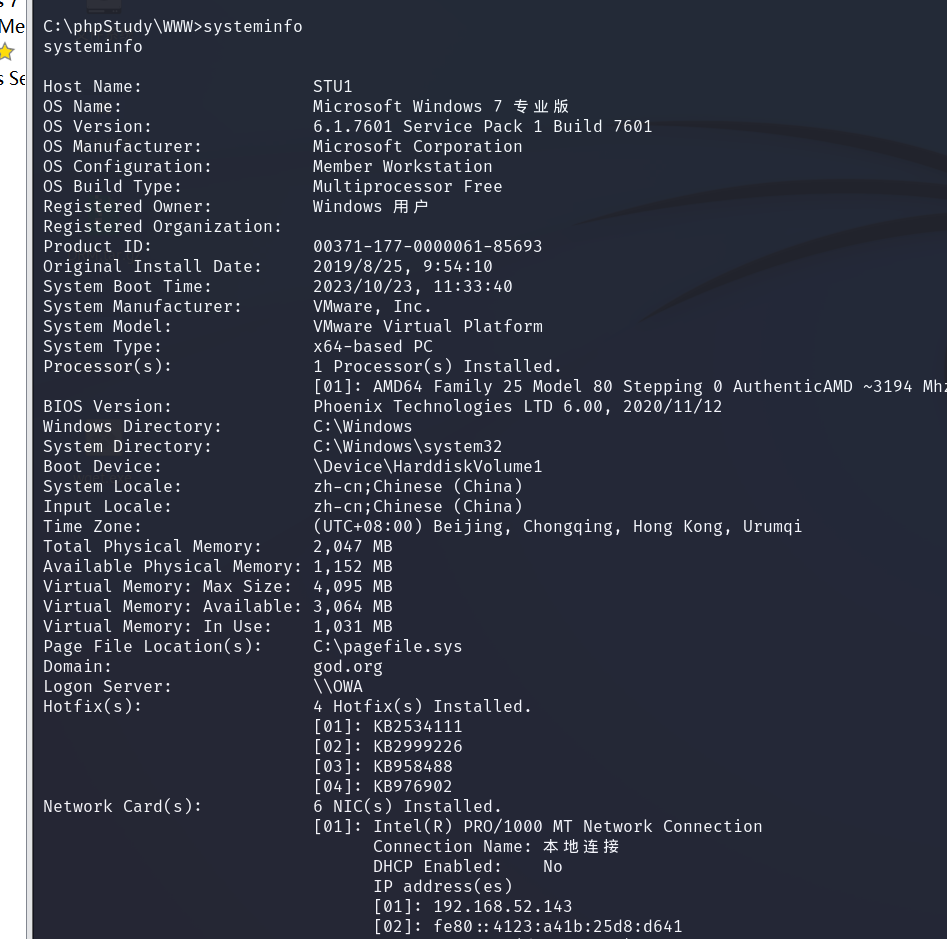Click hotfix "KB976902"
Image resolution: width=947 pixels, height=939 pixels.
click(x=413, y=786)
